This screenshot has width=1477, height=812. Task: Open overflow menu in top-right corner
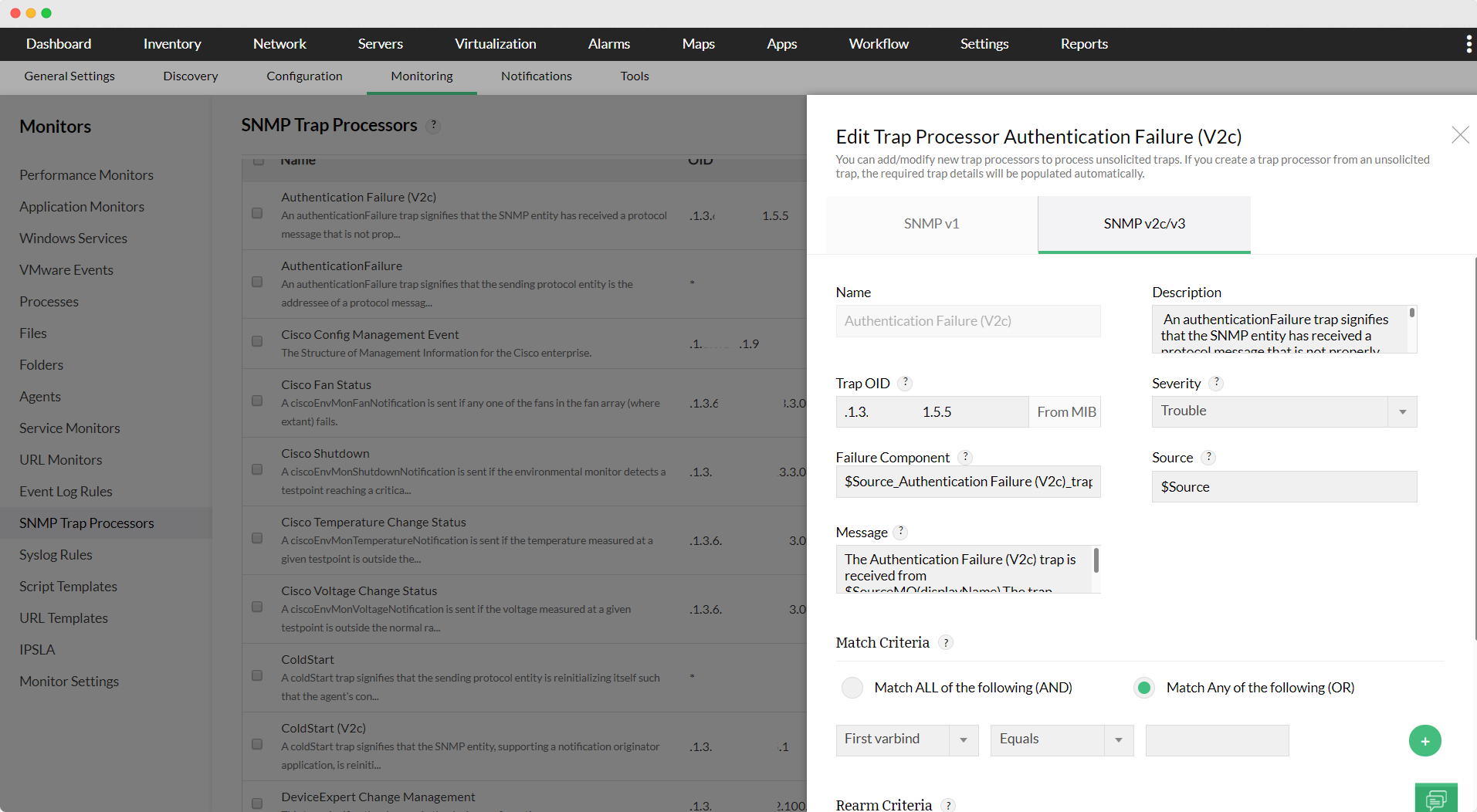[x=1468, y=44]
